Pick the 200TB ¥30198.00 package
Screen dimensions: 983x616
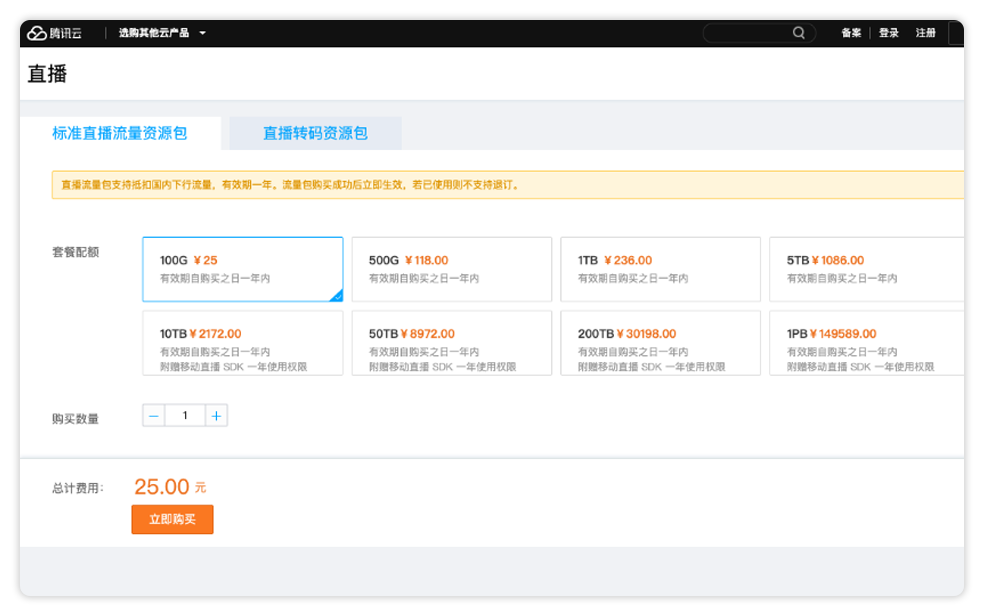[x=660, y=343]
